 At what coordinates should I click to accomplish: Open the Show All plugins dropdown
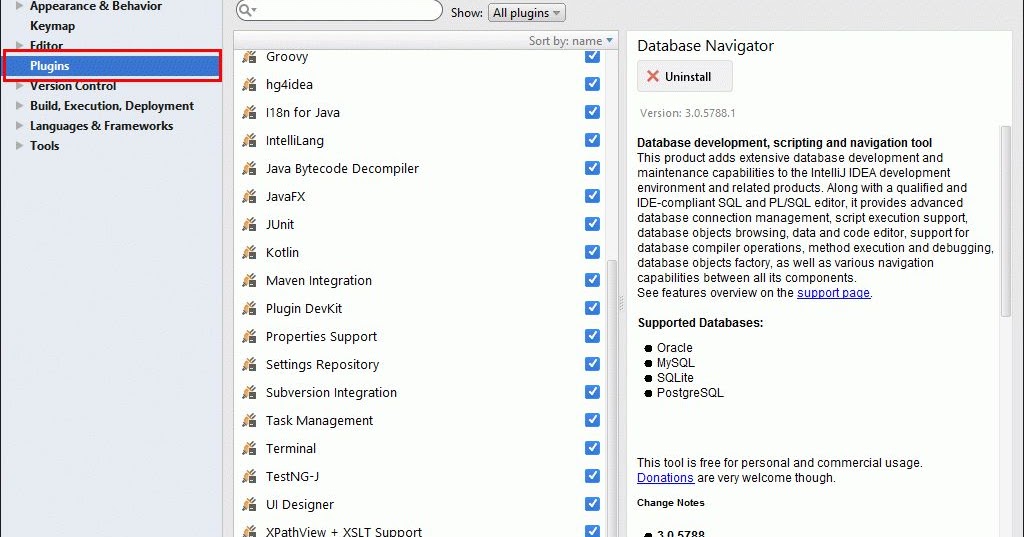pyautogui.click(x=526, y=13)
